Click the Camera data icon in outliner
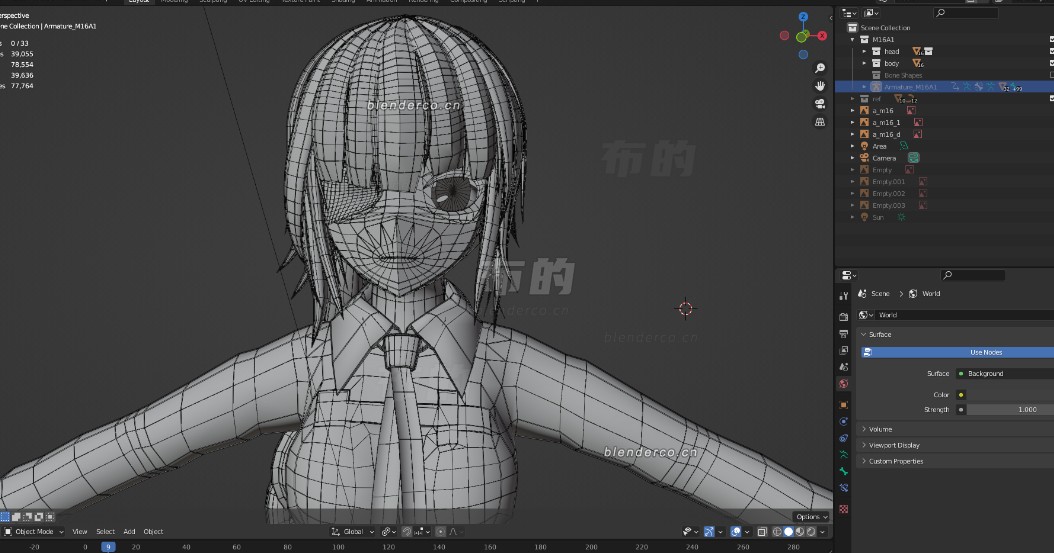Image resolution: width=1054 pixels, height=553 pixels. tap(914, 158)
